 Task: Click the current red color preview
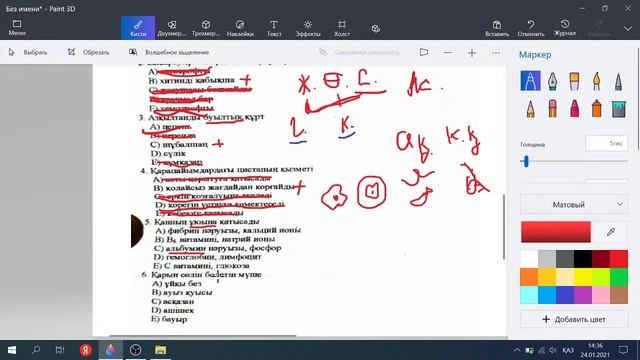pyautogui.click(x=556, y=232)
